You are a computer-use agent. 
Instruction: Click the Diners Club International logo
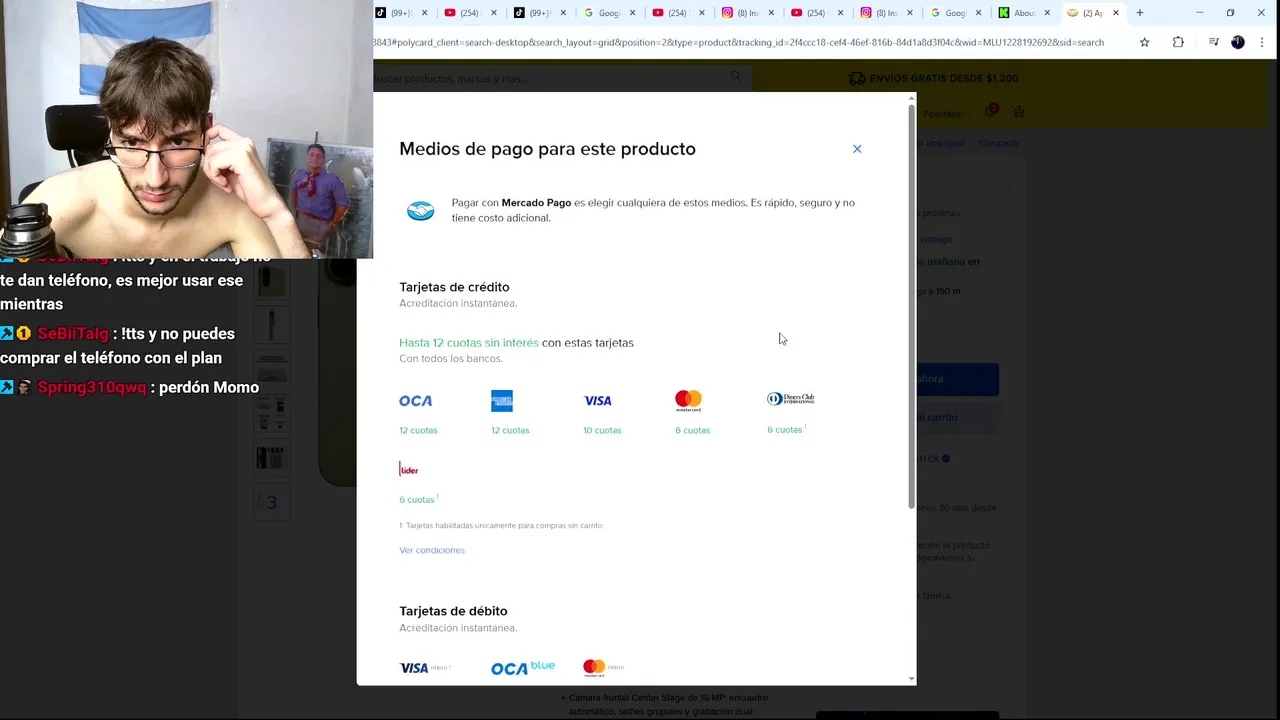[x=791, y=399]
